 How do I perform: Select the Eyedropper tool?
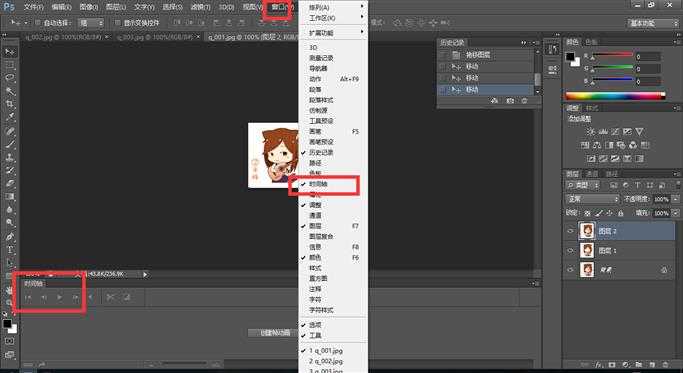pyautogui.click(x=10, y=116)
